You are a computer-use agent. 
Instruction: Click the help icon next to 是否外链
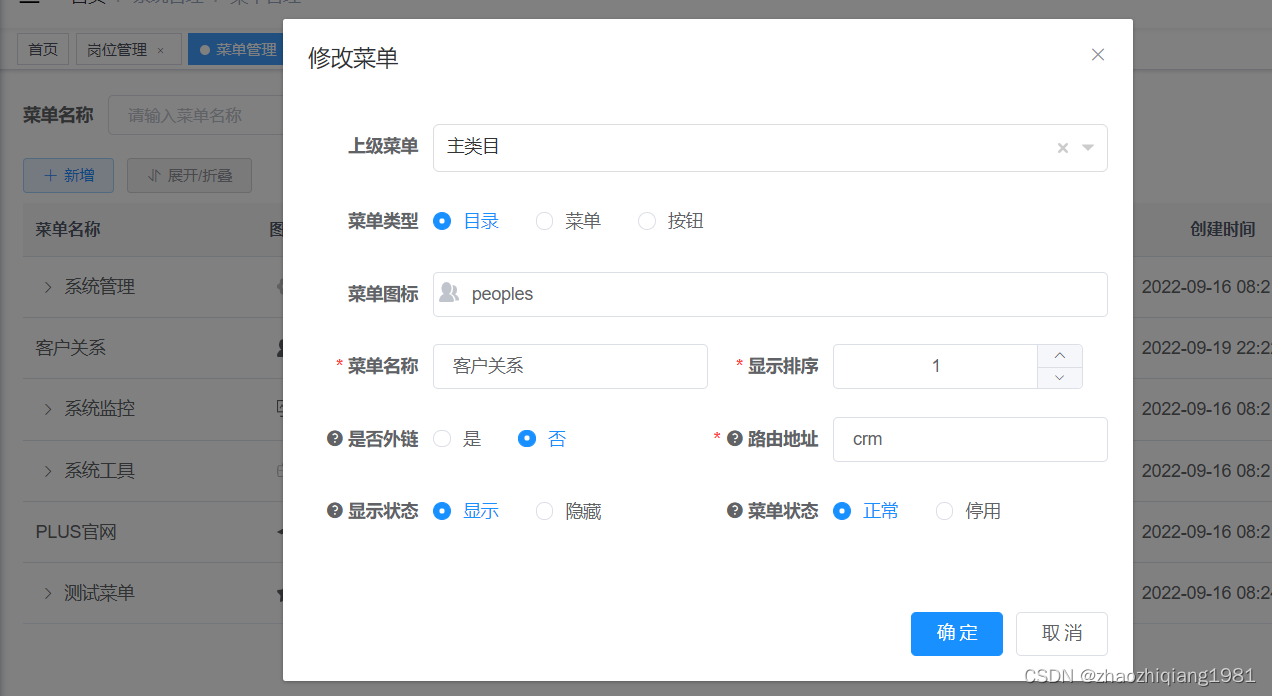click(335, 438)
